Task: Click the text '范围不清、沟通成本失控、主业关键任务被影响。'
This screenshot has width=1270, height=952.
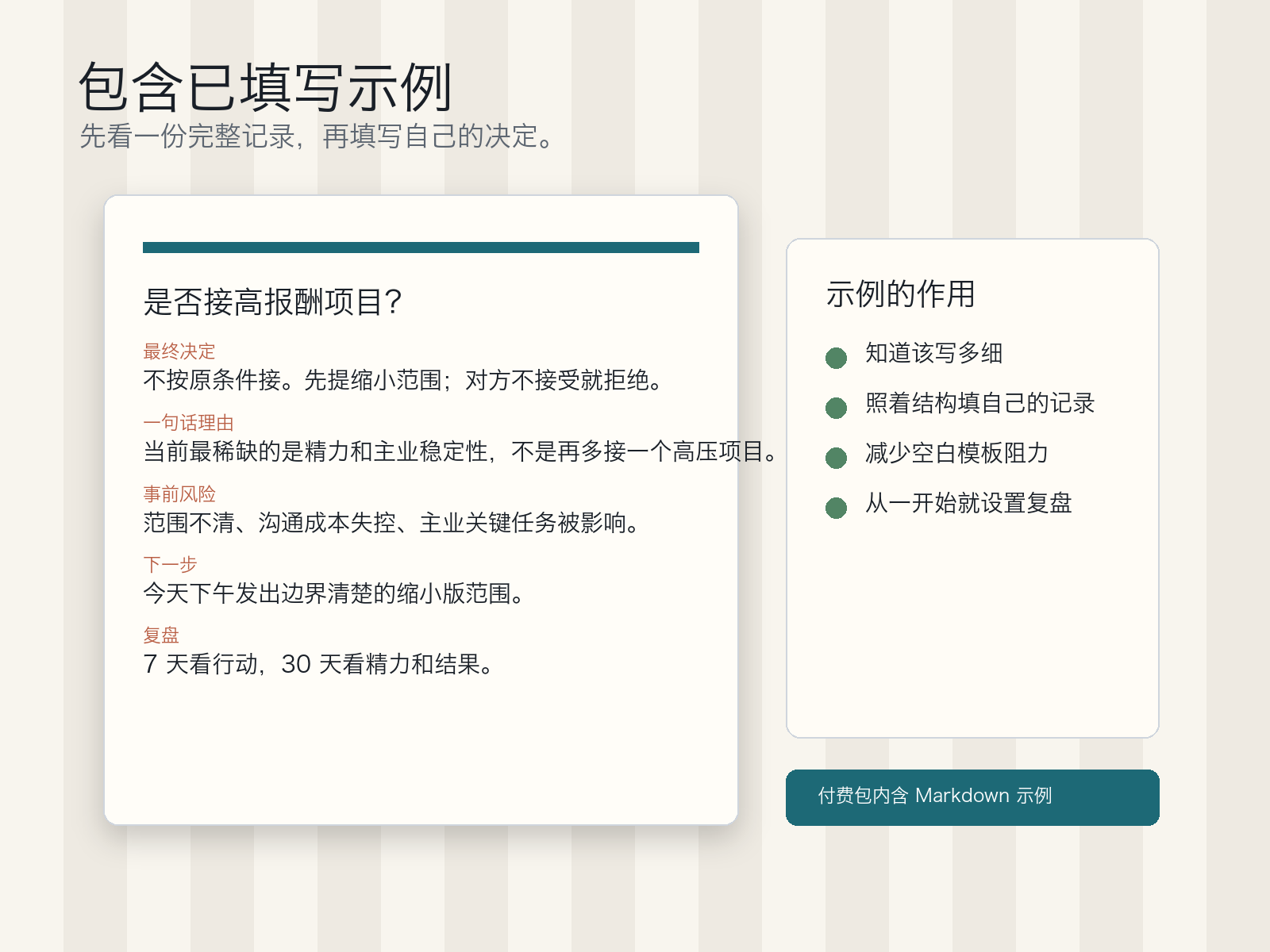Action: (393, 522)
